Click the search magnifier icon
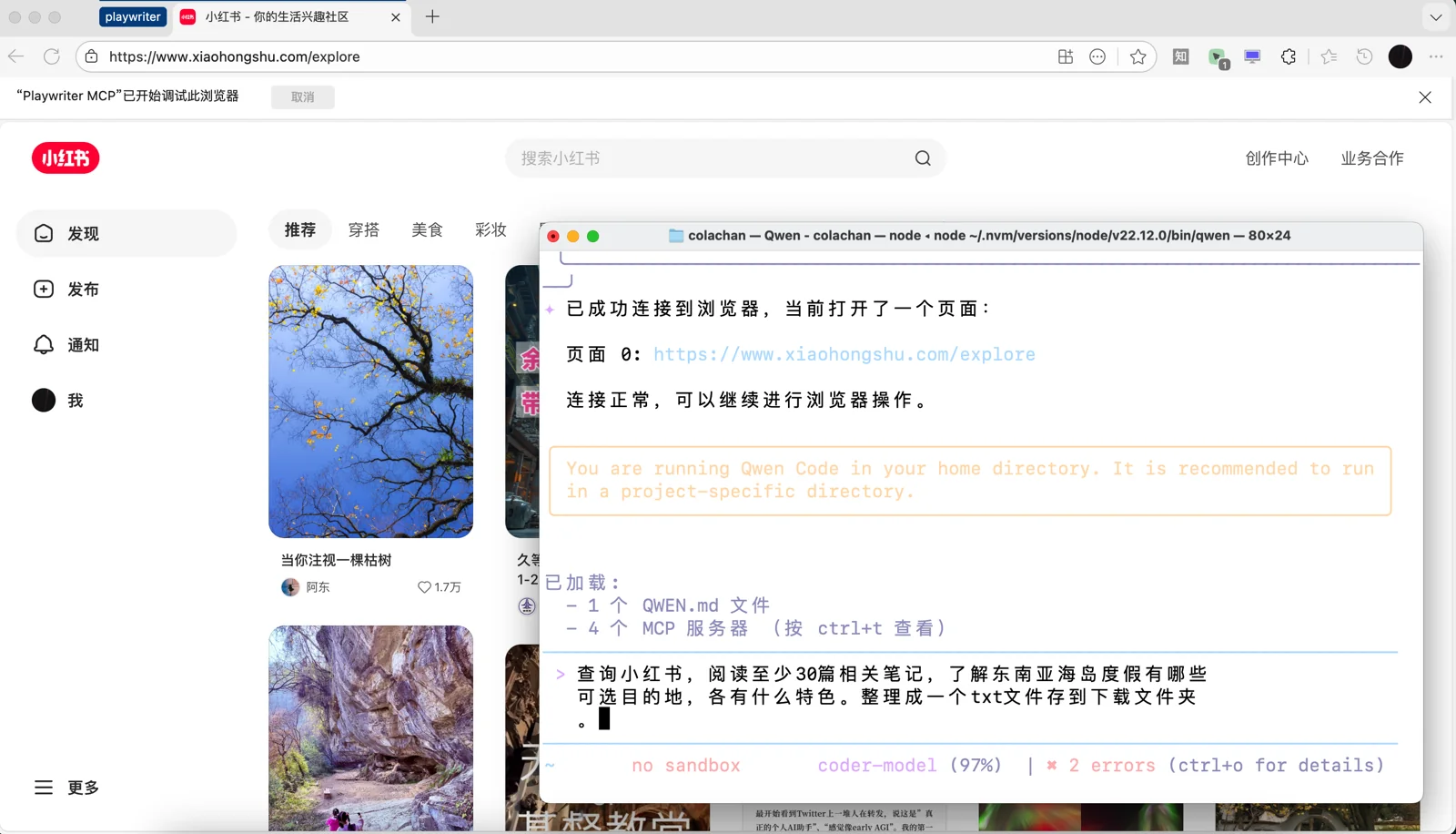This screenshot has height=834, width=1456. (923, 158)
